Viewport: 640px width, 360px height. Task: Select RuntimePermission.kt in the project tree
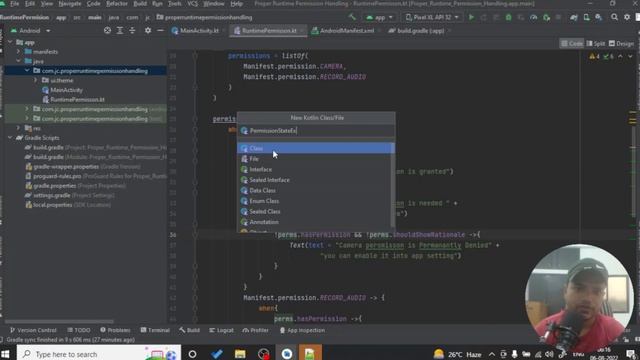(x=73, y=100)
